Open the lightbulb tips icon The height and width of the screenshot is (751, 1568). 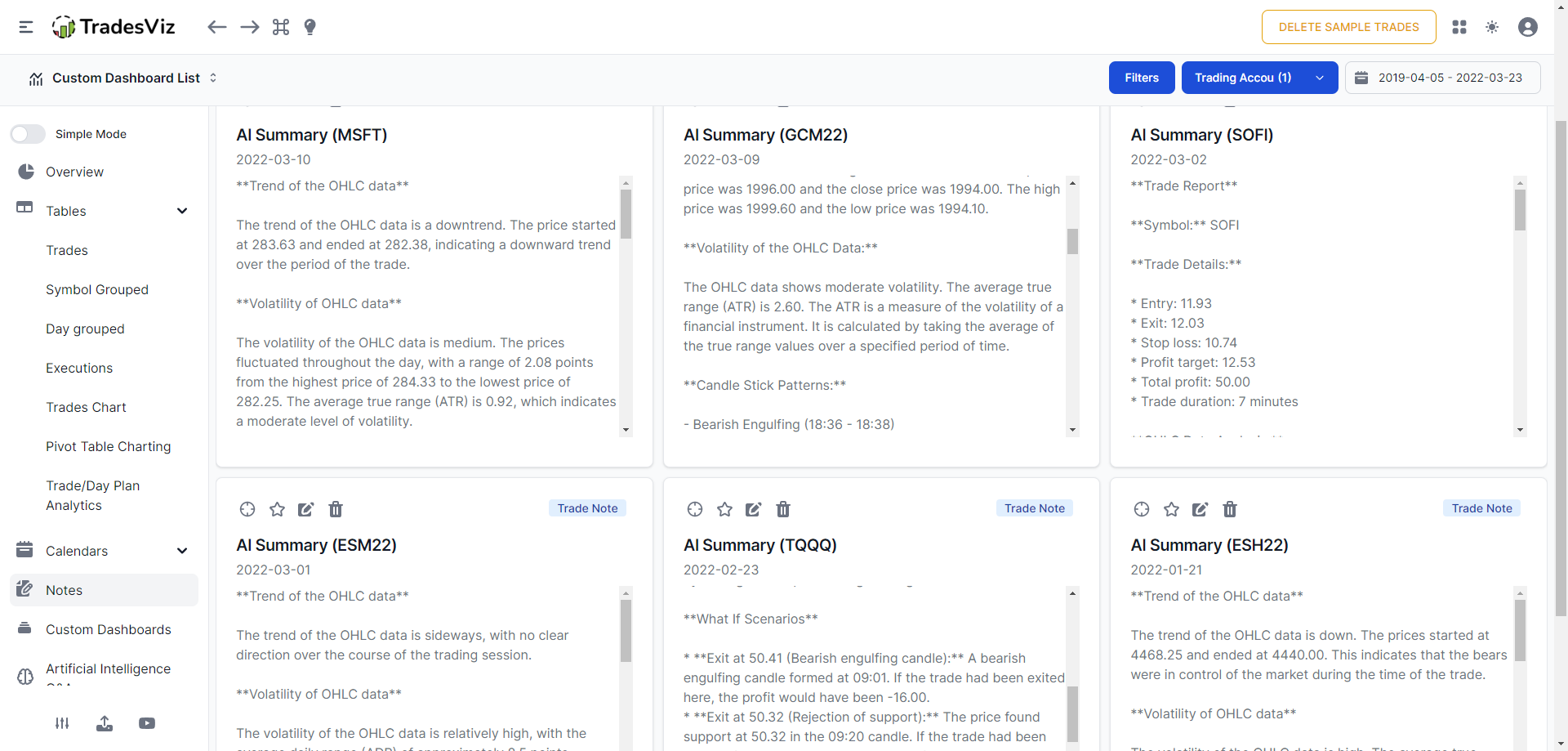coord(310,27)
